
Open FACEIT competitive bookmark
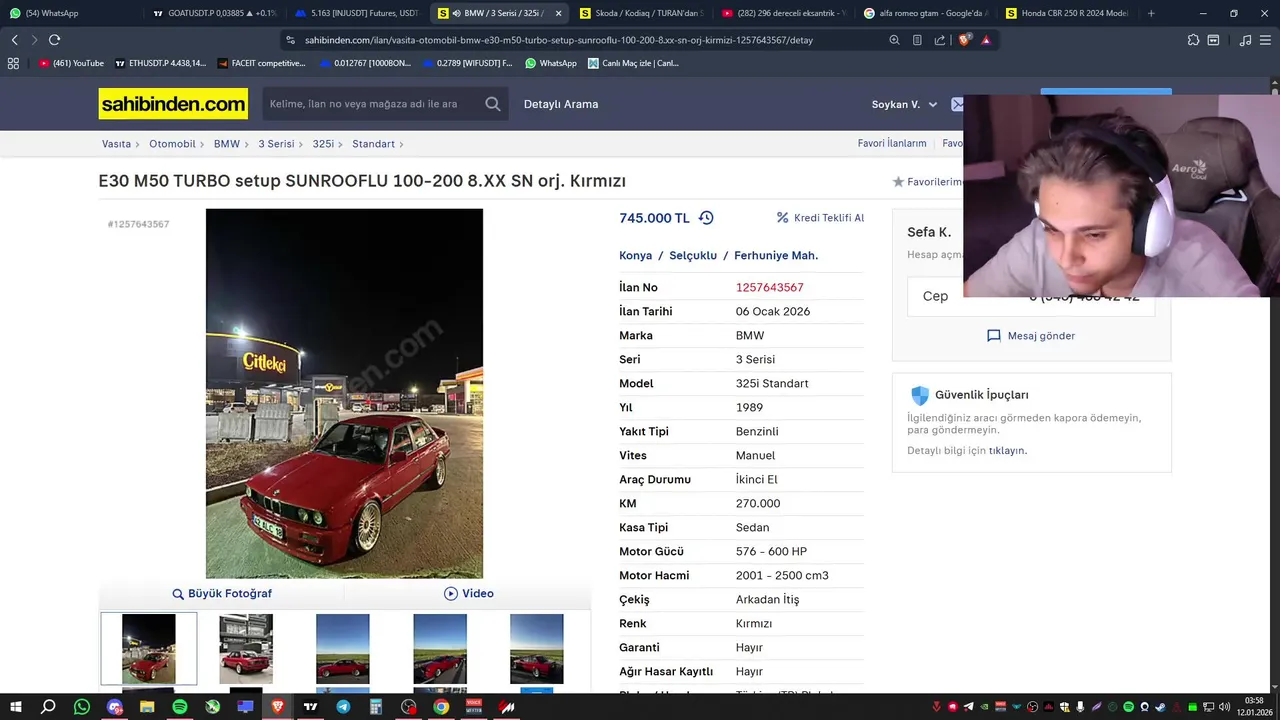[260, 63]
